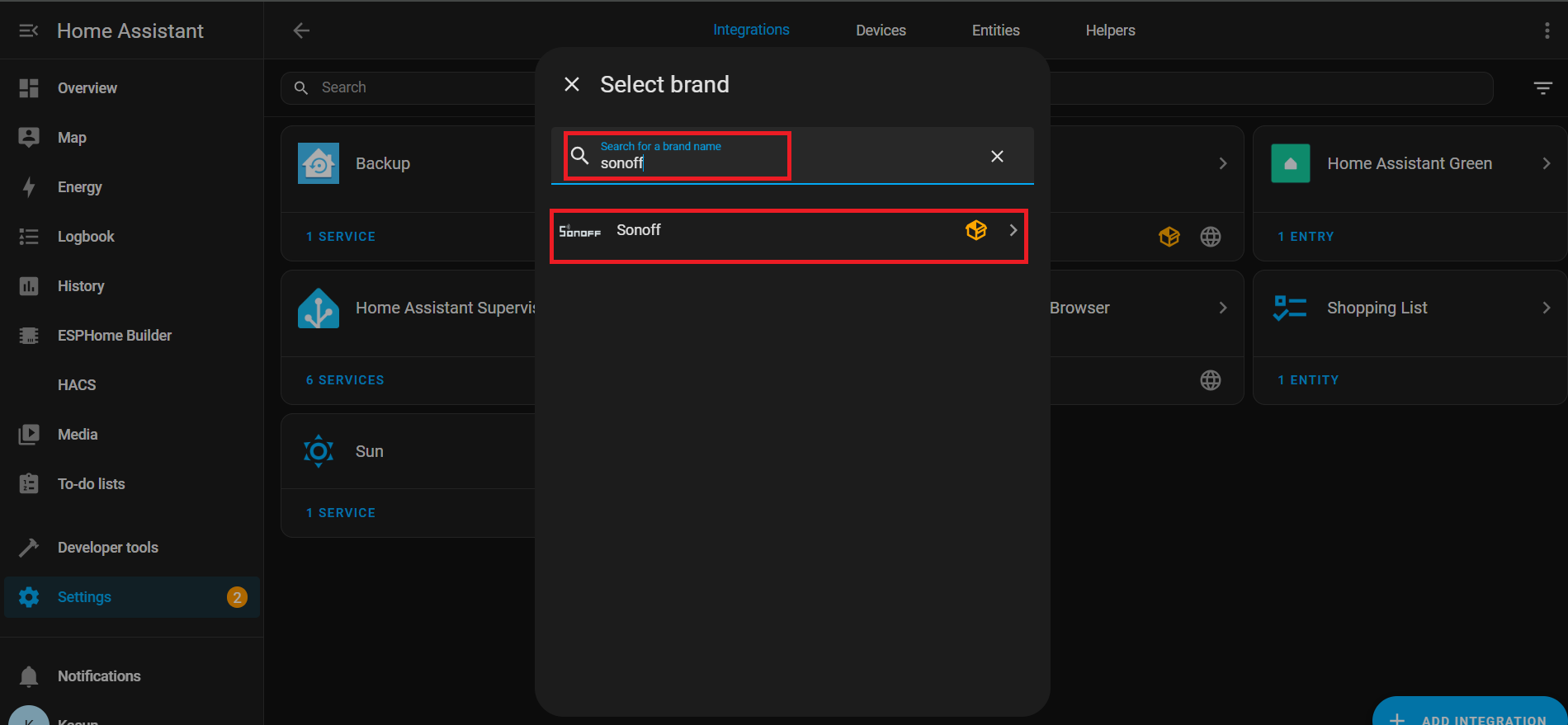Expand the Browser card chevron

[x=1223, y=308]
